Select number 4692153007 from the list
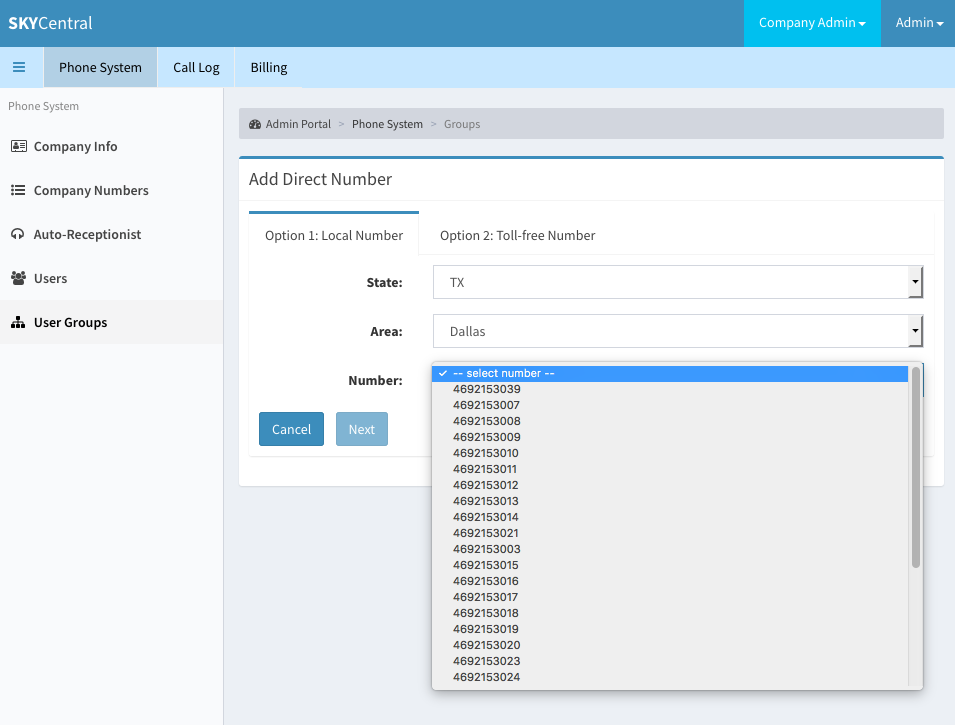Viewport: 955px width, 725px height. pos(670,405)
